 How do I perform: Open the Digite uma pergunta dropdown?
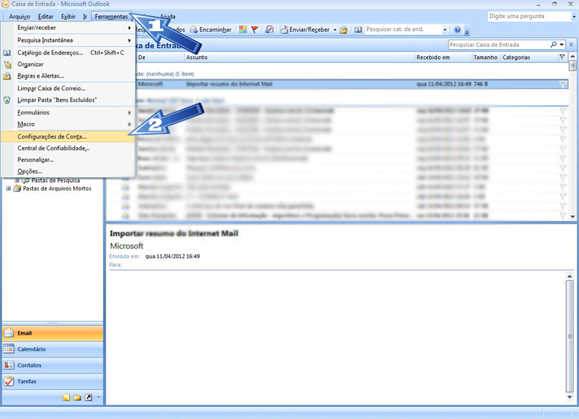click(x=574, y=17)
